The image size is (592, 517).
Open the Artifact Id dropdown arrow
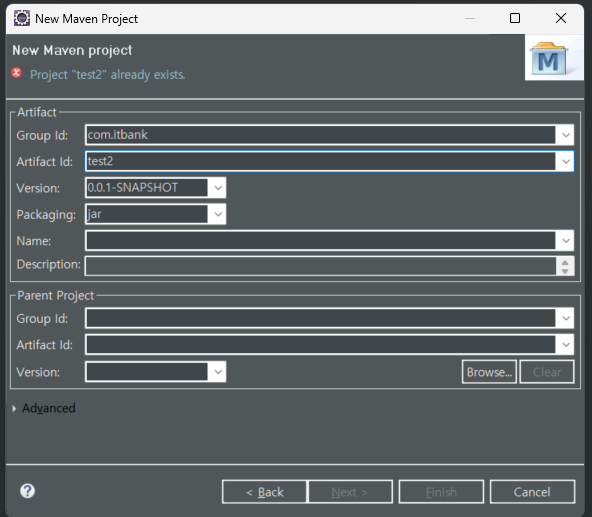click(565, 162)
